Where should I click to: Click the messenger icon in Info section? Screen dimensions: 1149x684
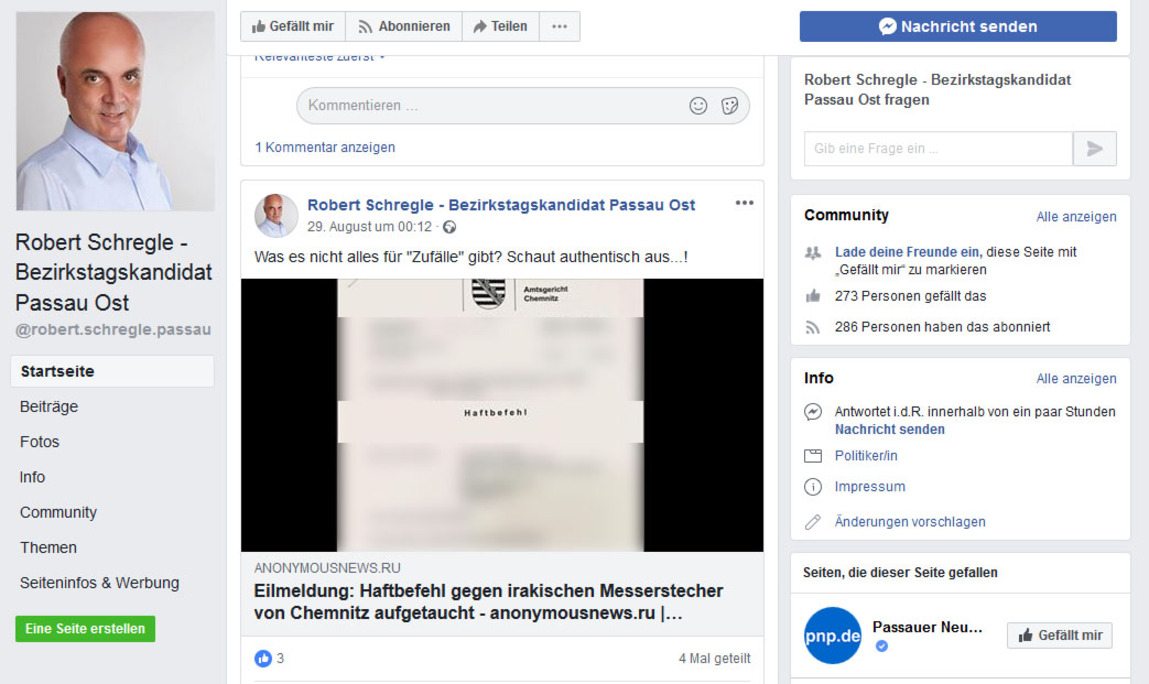tap(813, 412)
